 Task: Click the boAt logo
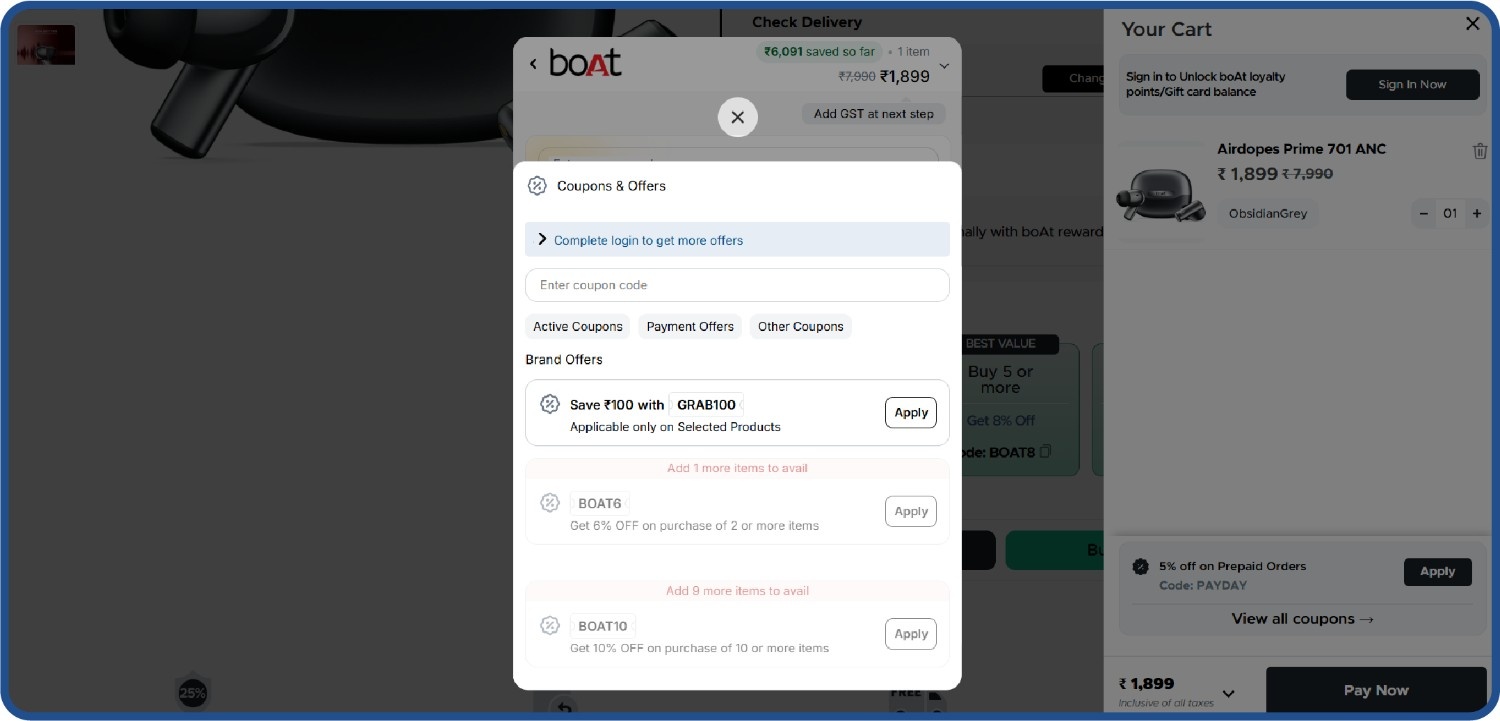(585, 63)
